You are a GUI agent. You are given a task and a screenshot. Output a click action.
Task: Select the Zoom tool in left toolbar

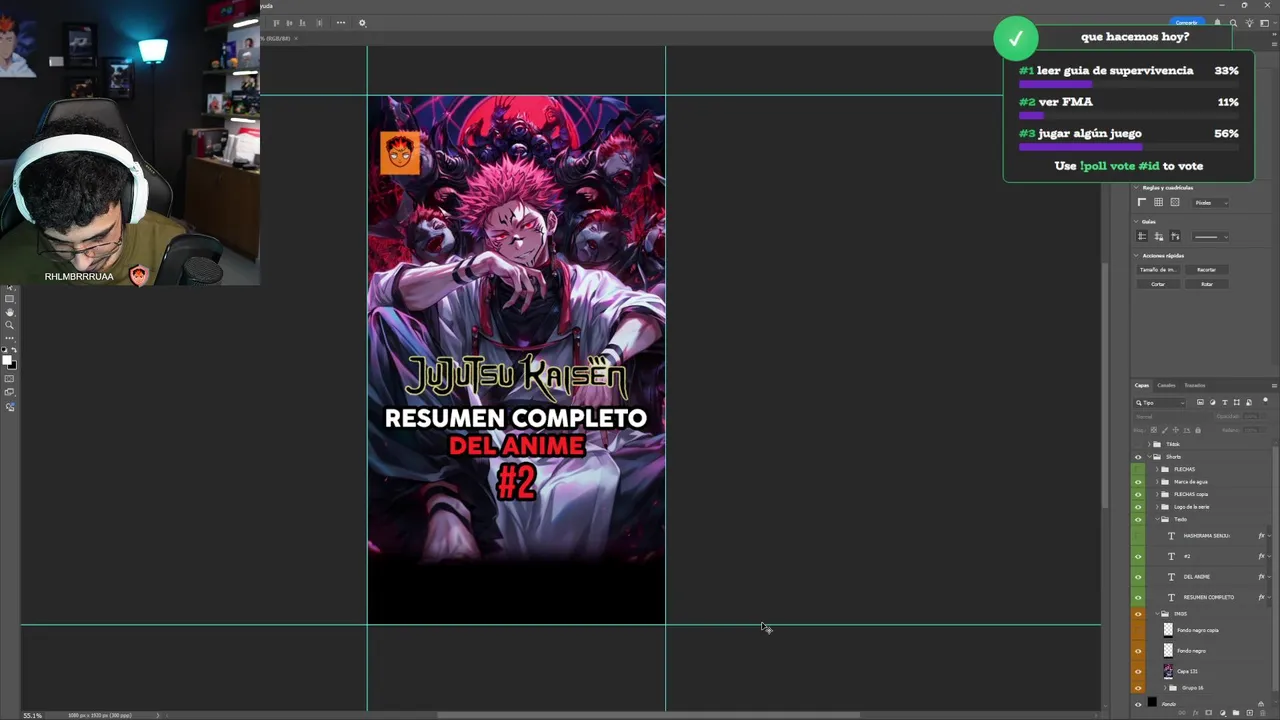(10, 325)
